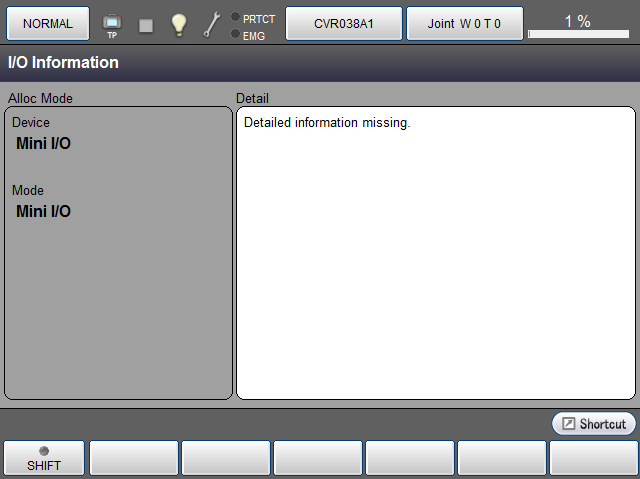This screenshot has width=640, height=479.
Task: Toggle the SHIFT function key
Action: coord(44,458)
